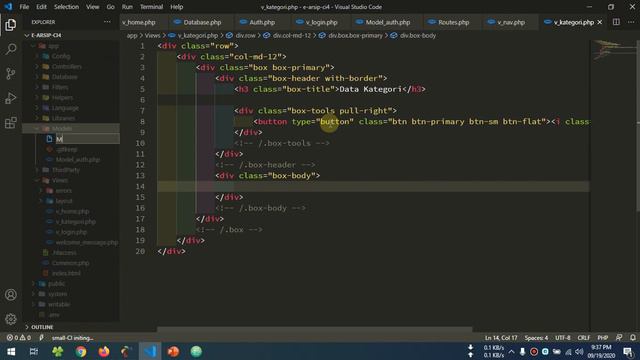
Task: Open the Accounts menu icon
Action: [x=11, y=295]
